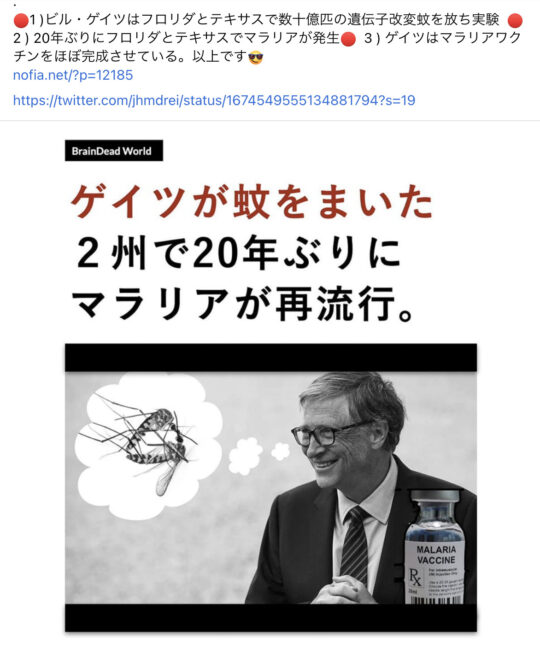
Task: Click the headline line マラリアが再流行。
Action: 243,304
